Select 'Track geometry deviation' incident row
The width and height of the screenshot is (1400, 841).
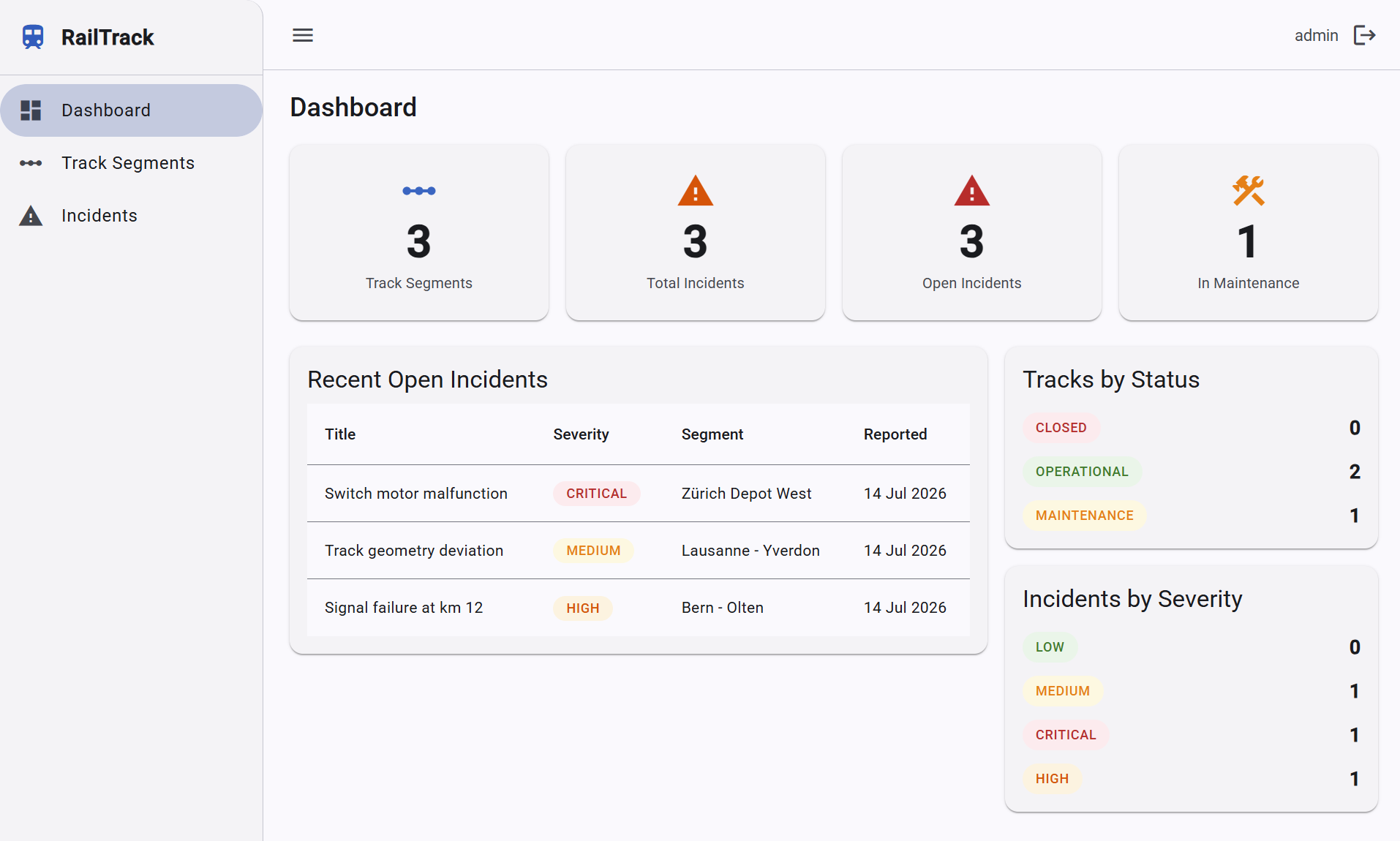639,551
